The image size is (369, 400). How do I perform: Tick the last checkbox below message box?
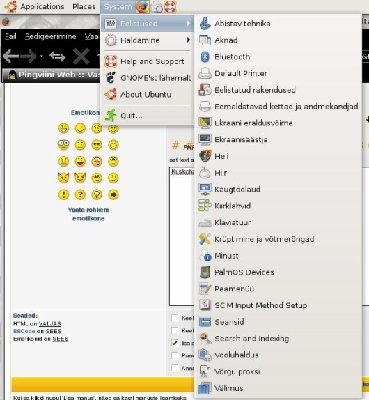(x=175, y=368)
